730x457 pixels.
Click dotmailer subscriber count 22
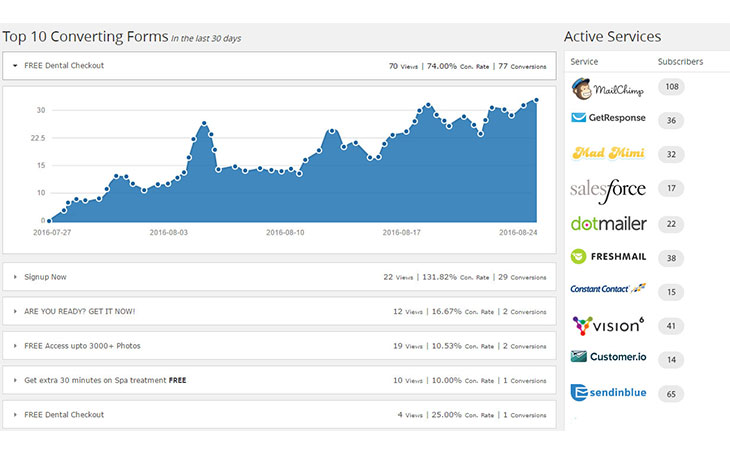[x=671, y=224]
